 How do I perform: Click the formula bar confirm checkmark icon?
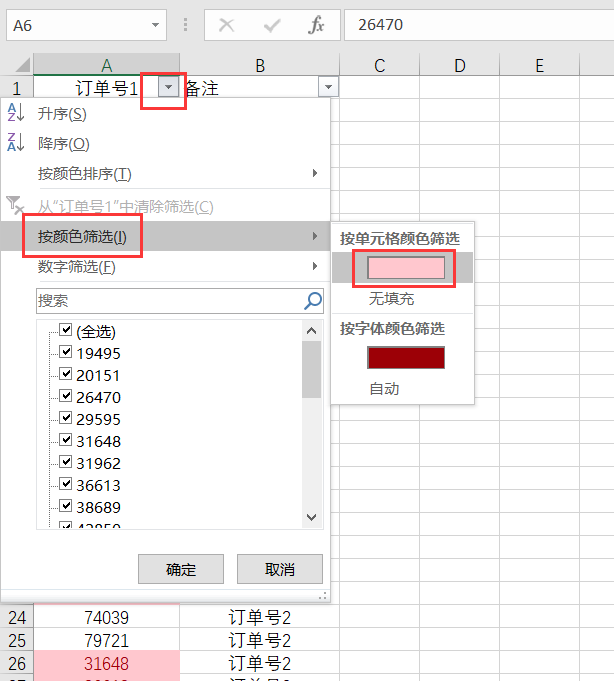(272, 25)
